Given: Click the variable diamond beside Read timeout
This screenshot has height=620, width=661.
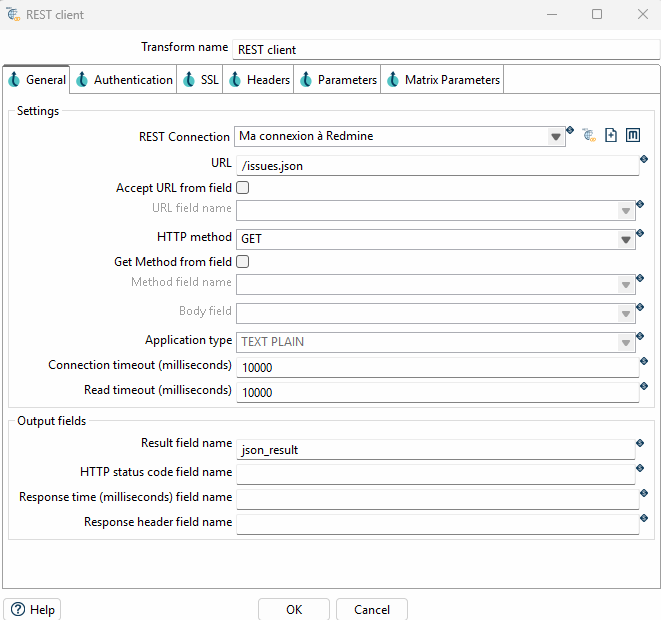Looking at the screenshot, I should click(644, 386).
